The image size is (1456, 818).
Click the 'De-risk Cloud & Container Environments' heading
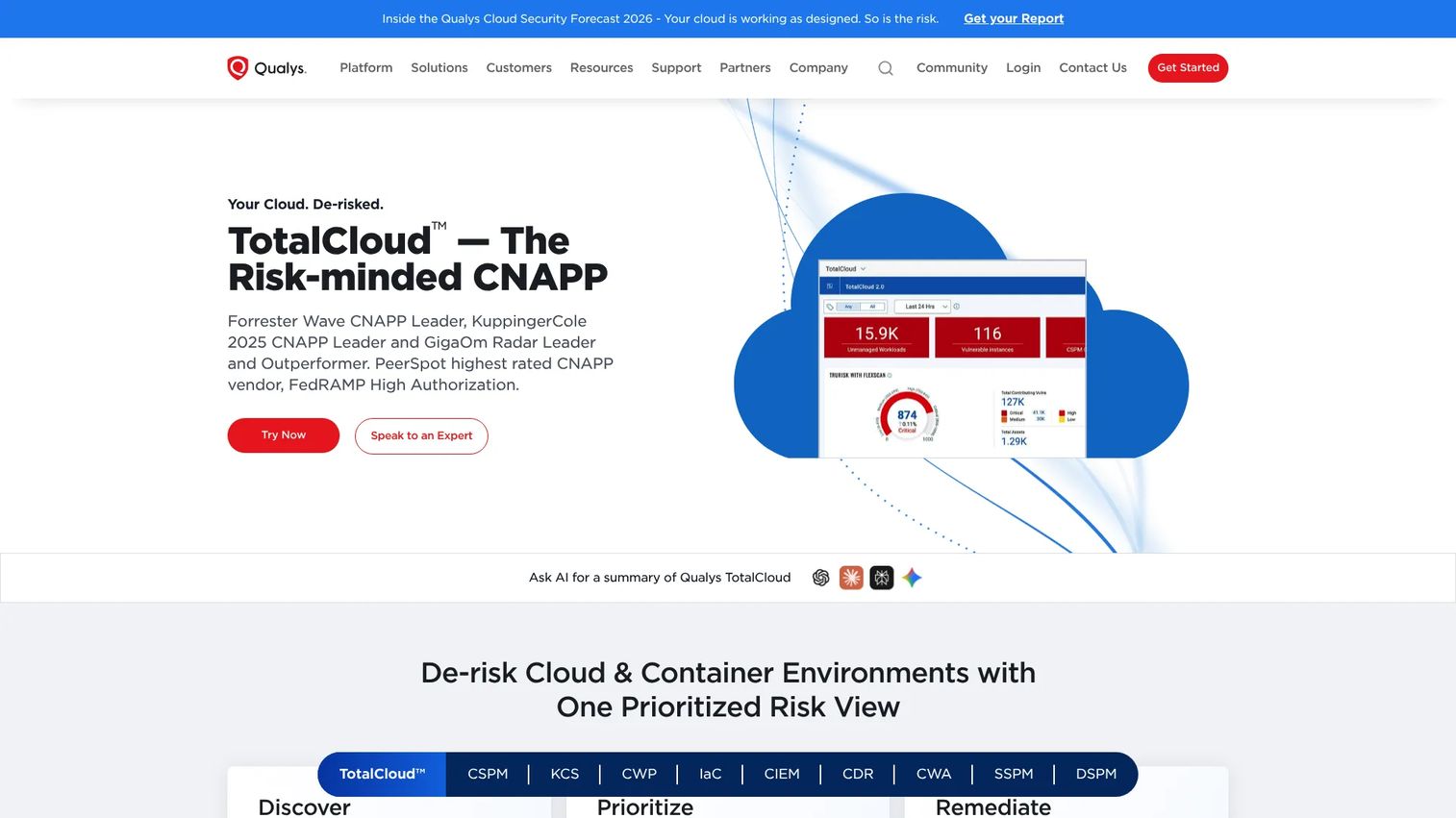point(728,689)
